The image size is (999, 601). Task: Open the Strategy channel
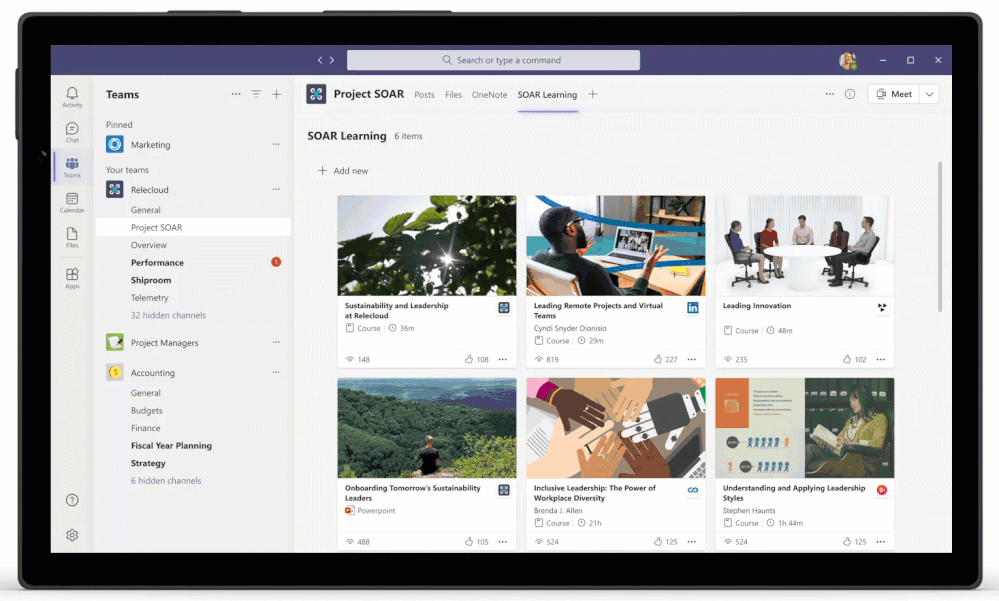pos(148,463)
